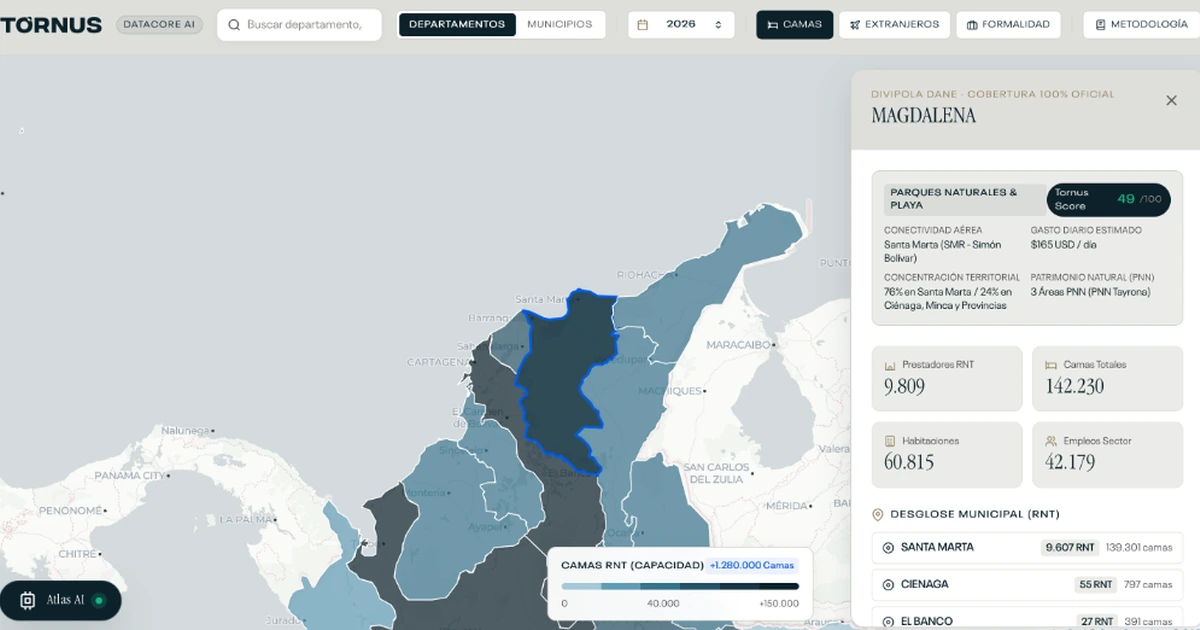Click the +1.280.000 Camas badge
The width and height of the screenshot is (1200, 630).
click(753, 565)
